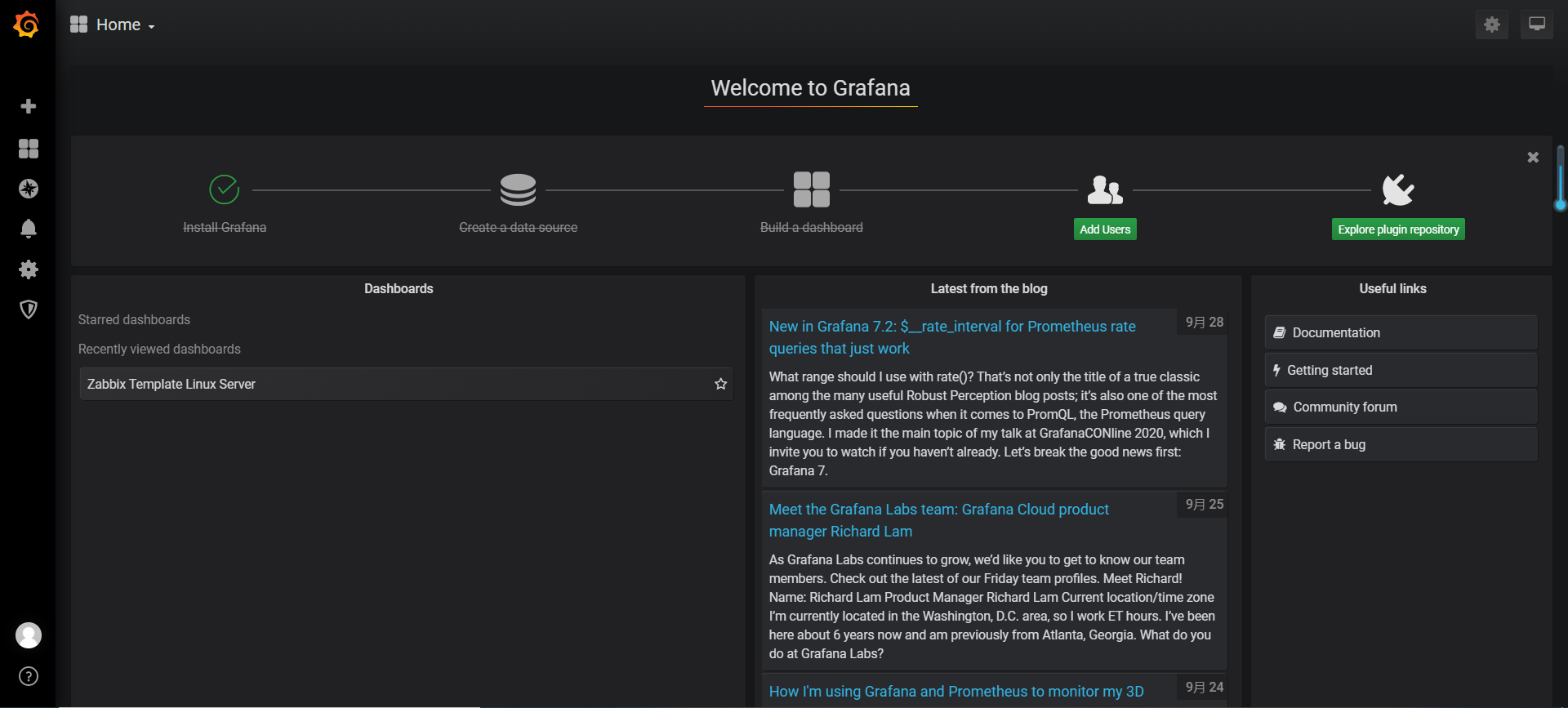Open the Create plus menu in sidebar
The width and height of the screenshot is (1568, 708).
29,106
